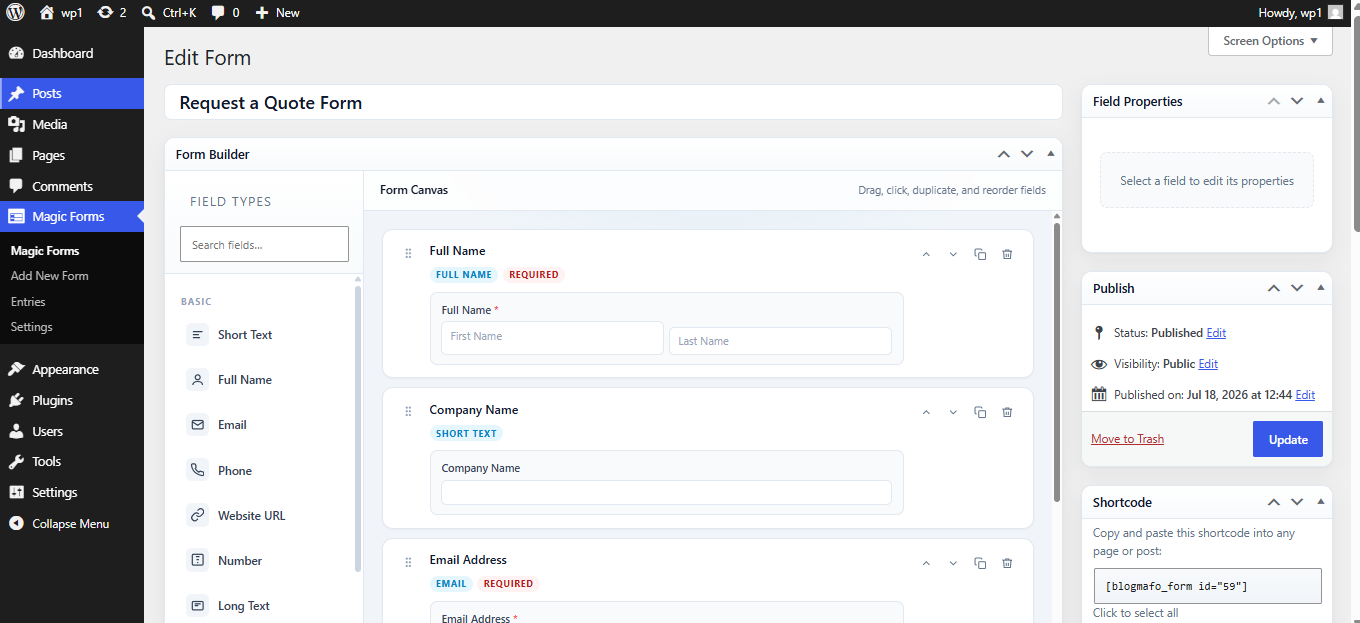Edit the Published status
Viewport: 1360px width, 623px height.
(1216, 333)
